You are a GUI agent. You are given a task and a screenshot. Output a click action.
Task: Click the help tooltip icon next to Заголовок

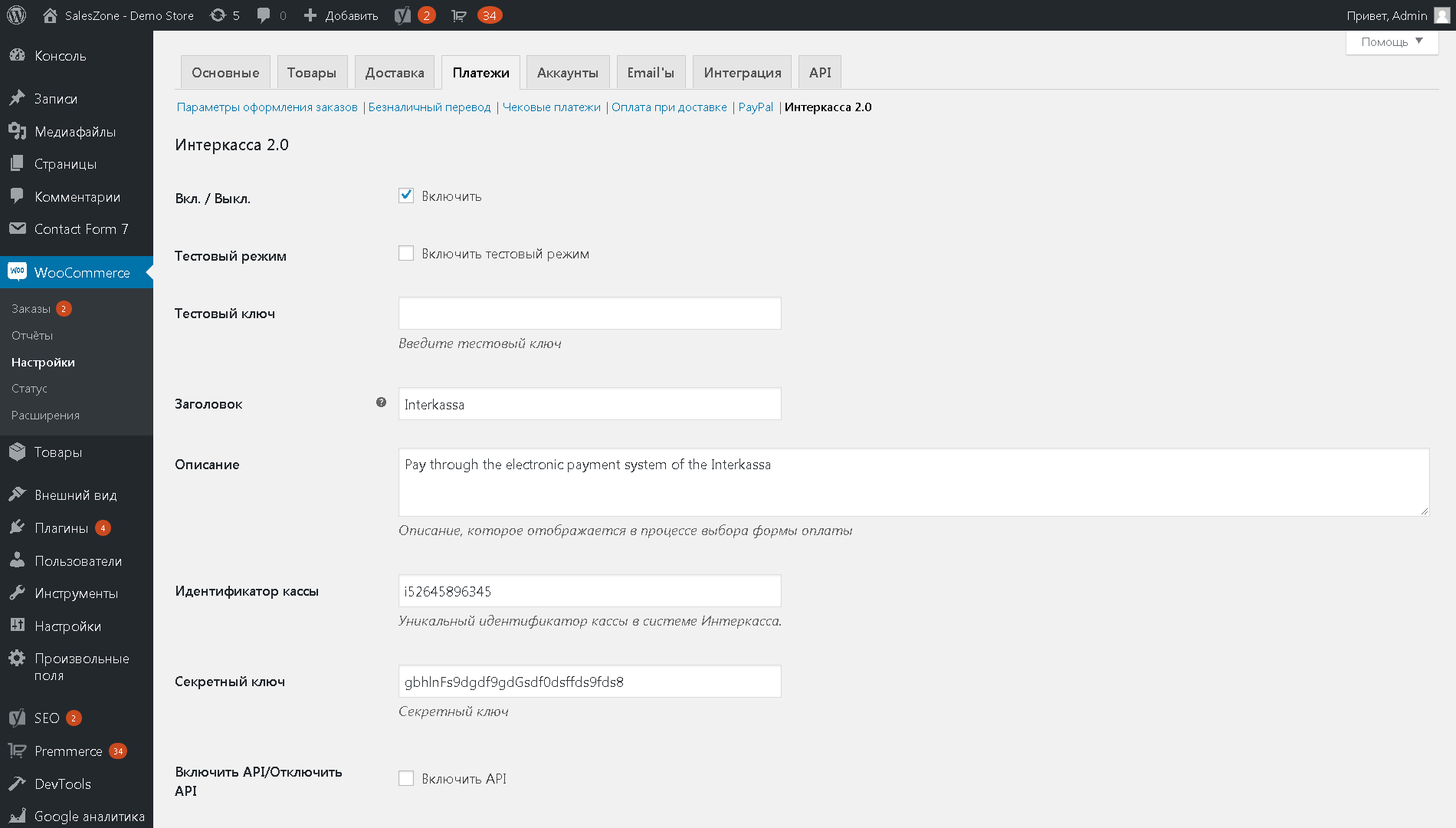(x=381, y=402)
